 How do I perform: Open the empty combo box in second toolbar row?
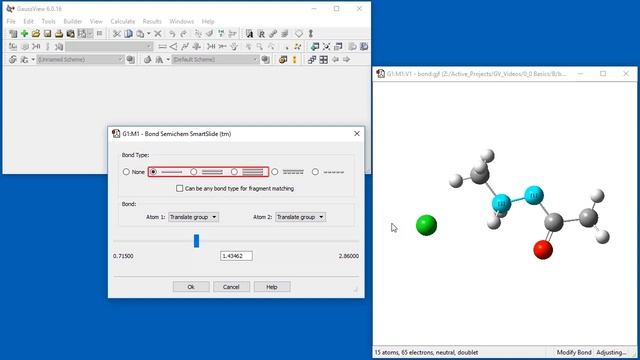(109, 47)
